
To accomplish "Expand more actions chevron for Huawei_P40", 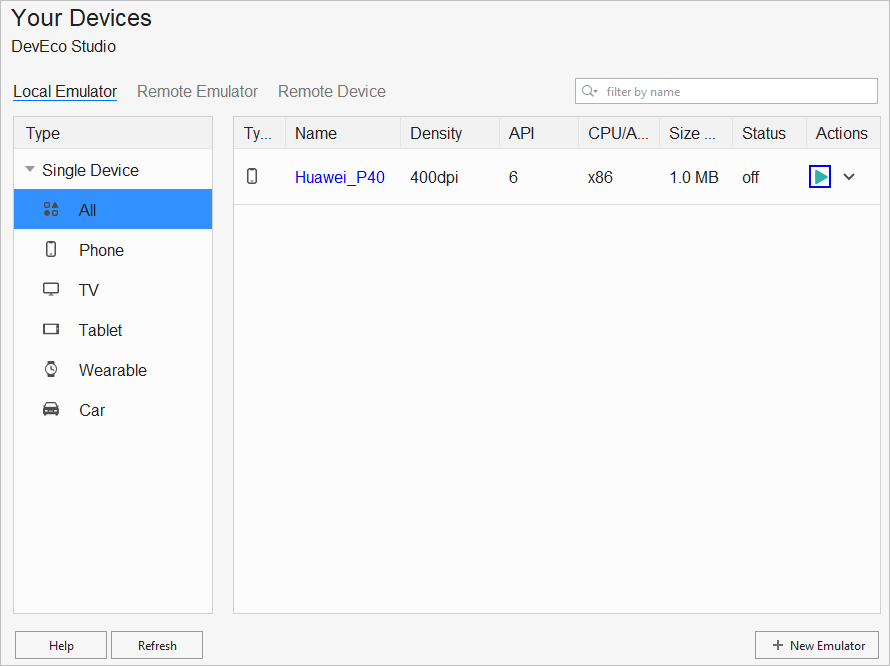I will (849, 177).
